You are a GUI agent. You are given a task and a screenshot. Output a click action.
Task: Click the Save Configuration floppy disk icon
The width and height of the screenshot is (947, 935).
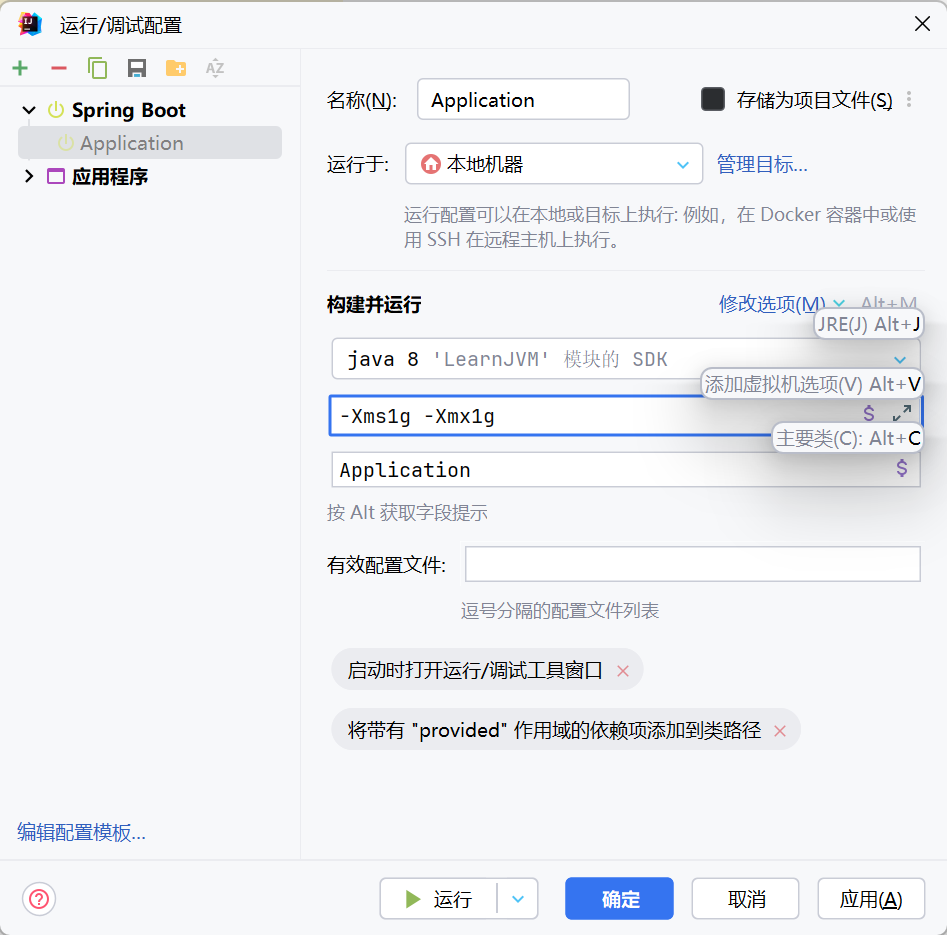137,68
